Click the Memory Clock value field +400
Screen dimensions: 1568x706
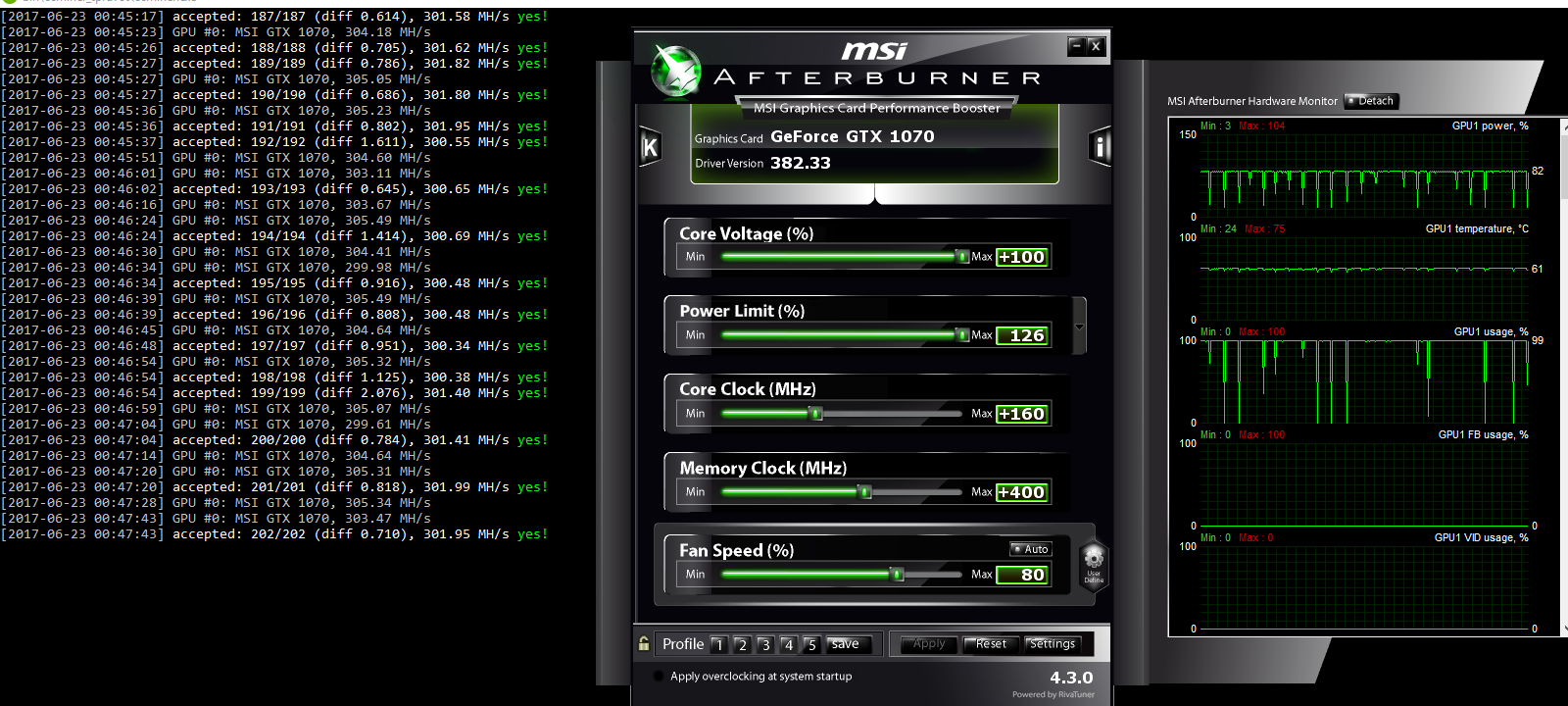(1022, 492)
